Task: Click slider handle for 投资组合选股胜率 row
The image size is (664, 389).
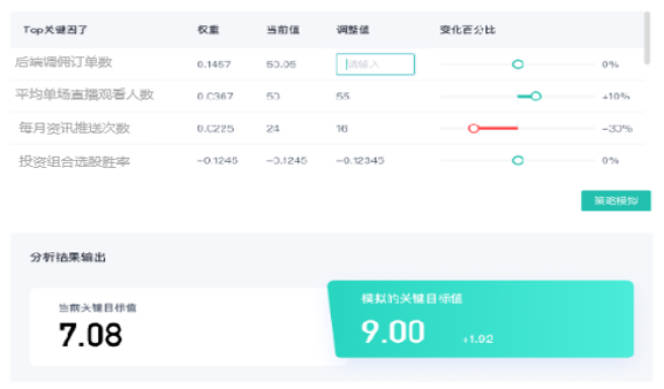Action: (517, 160)
